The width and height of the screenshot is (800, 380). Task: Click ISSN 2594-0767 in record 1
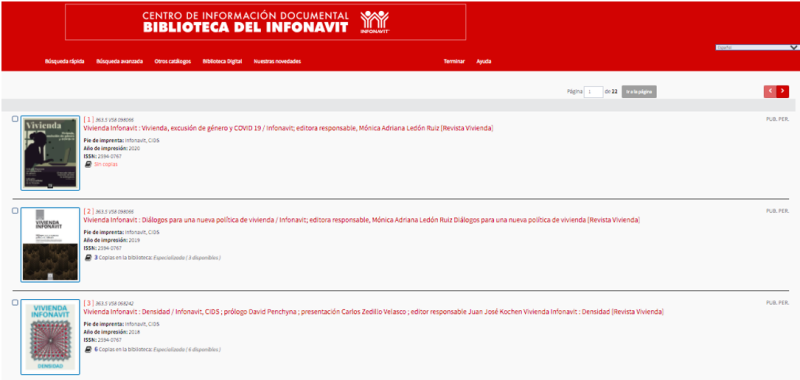click(103, 156)
